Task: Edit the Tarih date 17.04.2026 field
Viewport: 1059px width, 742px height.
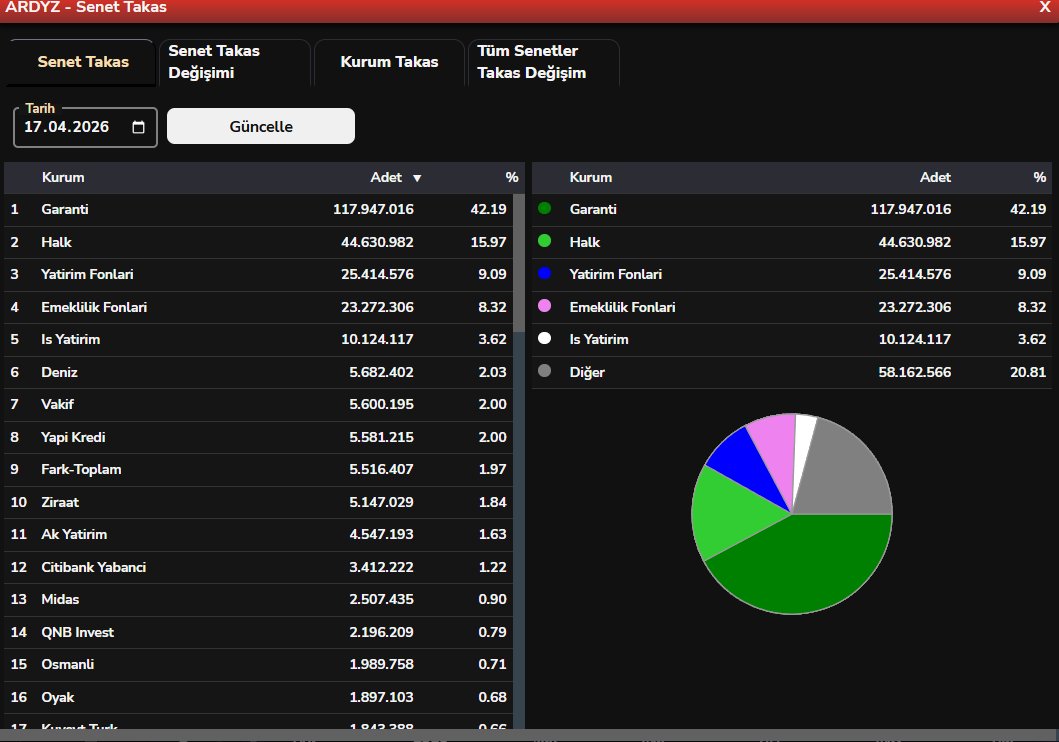Action: pyautogui.click(x=85, y=127)
